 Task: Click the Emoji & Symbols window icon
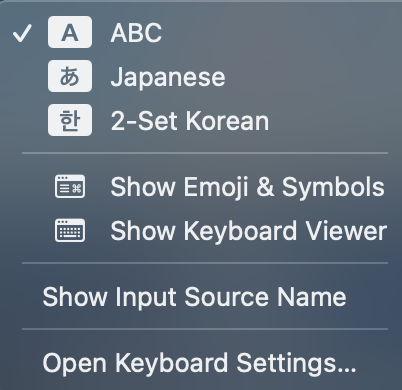[70, 186]
